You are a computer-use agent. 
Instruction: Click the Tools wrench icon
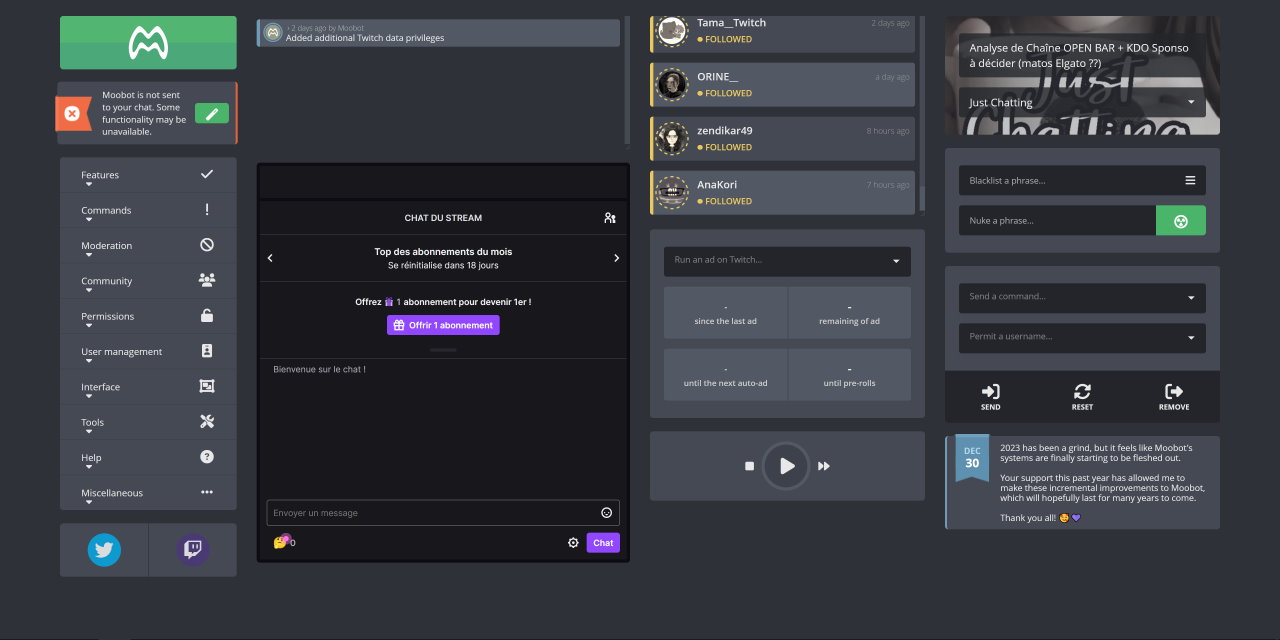click(207, 421)
